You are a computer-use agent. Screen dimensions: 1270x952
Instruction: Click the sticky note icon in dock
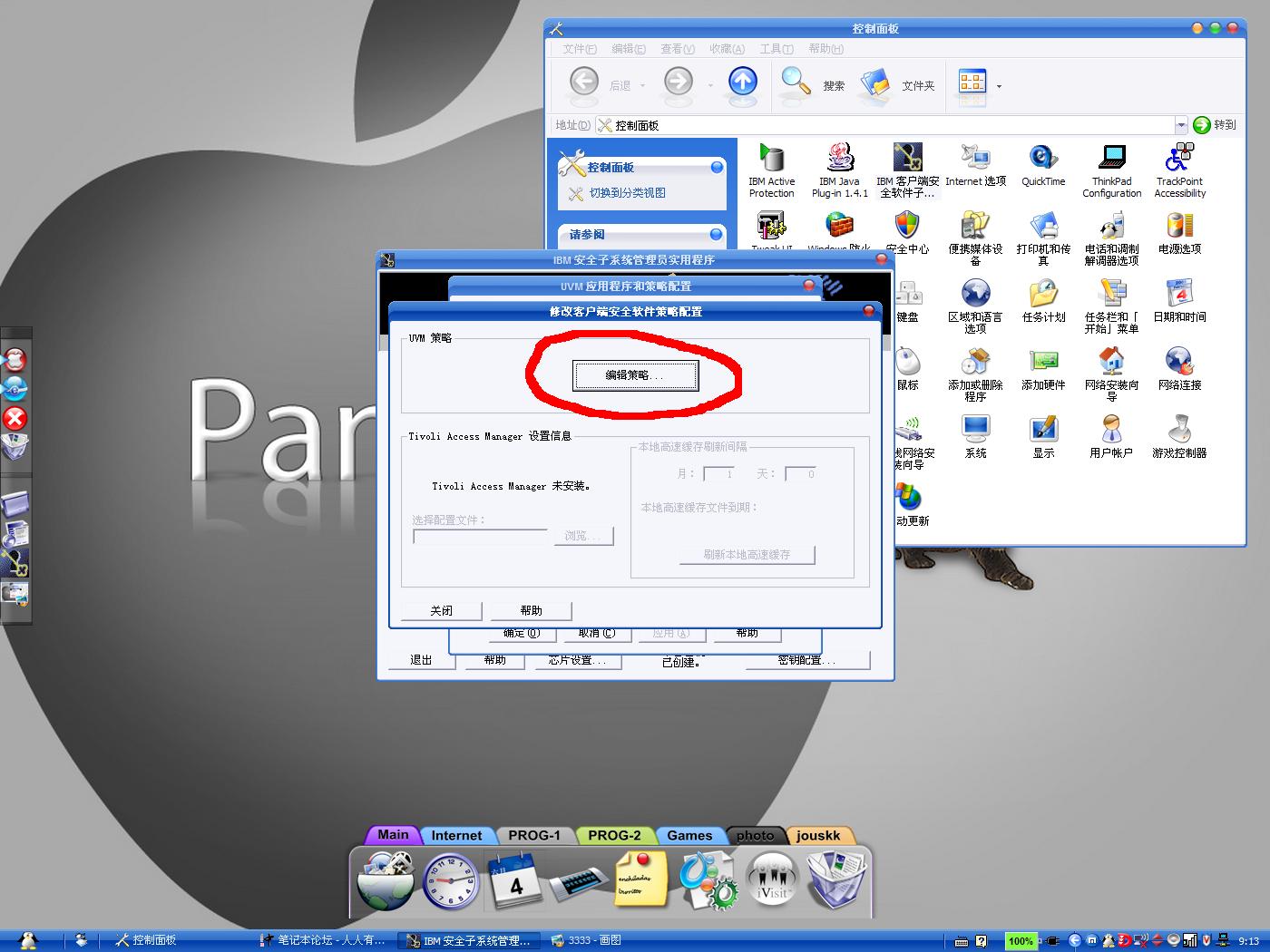coord(641,879)
